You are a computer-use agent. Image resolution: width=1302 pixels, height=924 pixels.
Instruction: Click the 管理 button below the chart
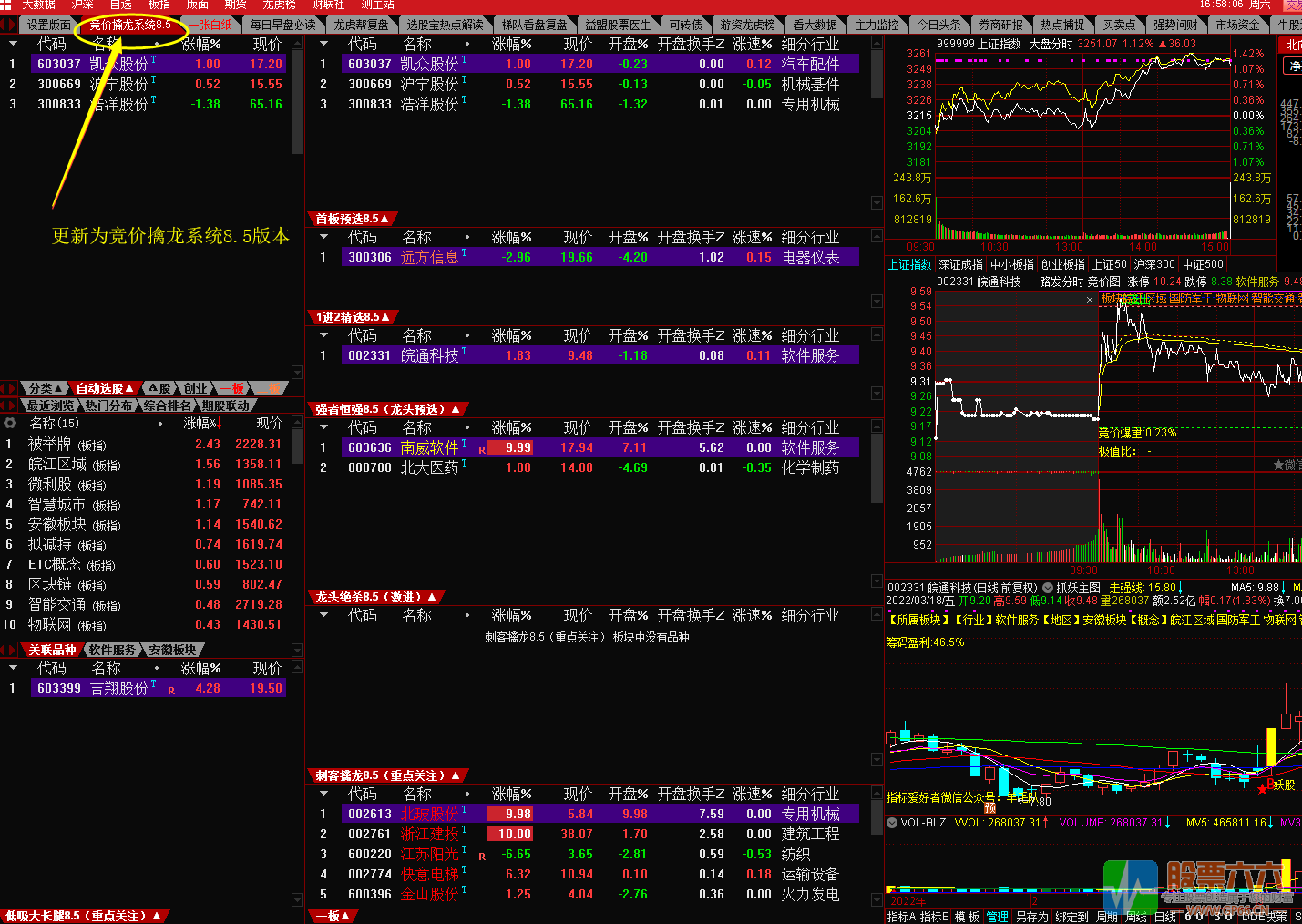pyautogui.click(x=997, y=917)
